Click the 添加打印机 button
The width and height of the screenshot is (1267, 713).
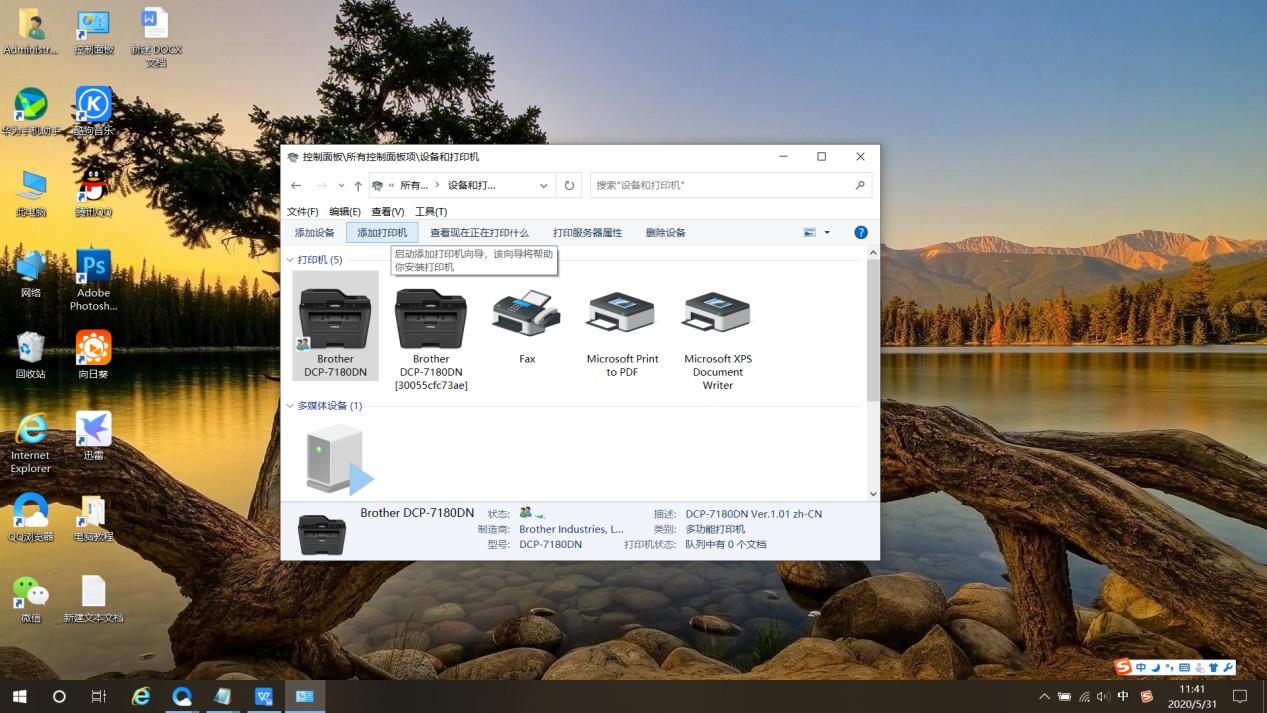382,233
